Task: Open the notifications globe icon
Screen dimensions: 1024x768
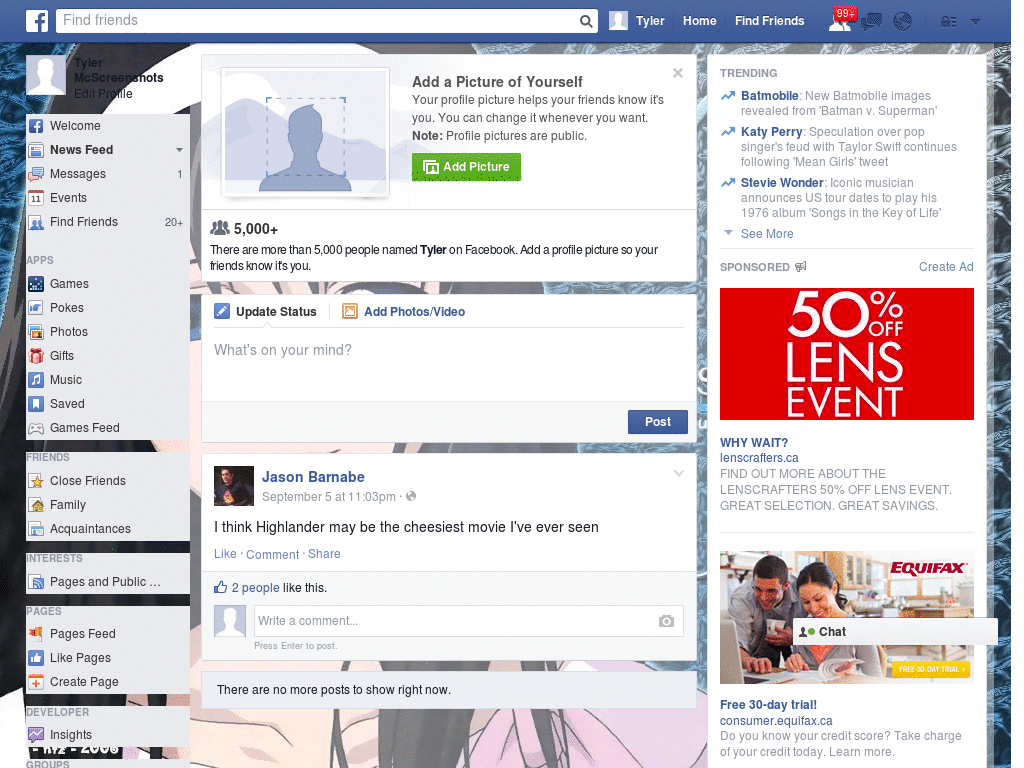Action: pyautogui.click(x=903, y=22)
